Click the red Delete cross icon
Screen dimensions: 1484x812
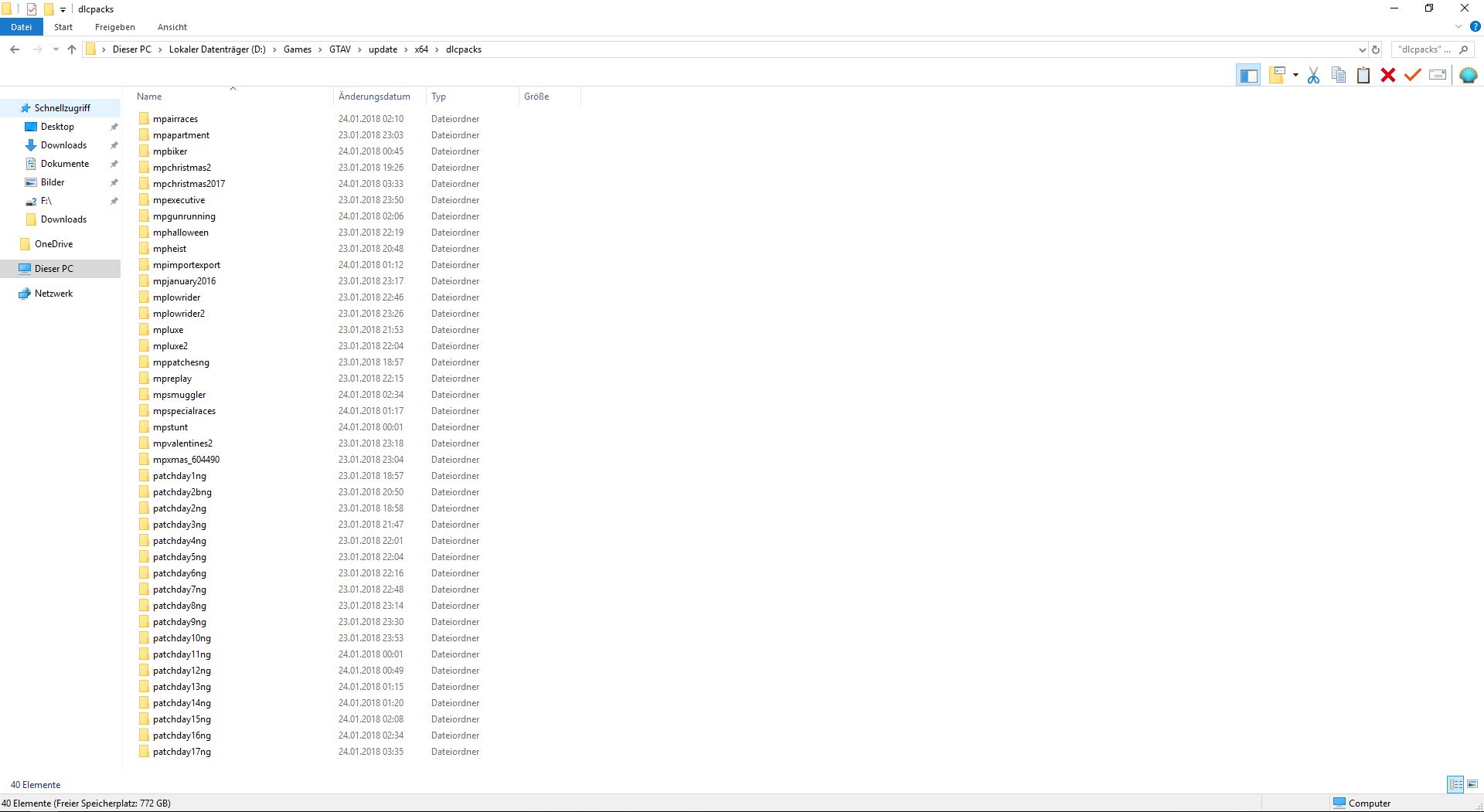click(1388, 75)
